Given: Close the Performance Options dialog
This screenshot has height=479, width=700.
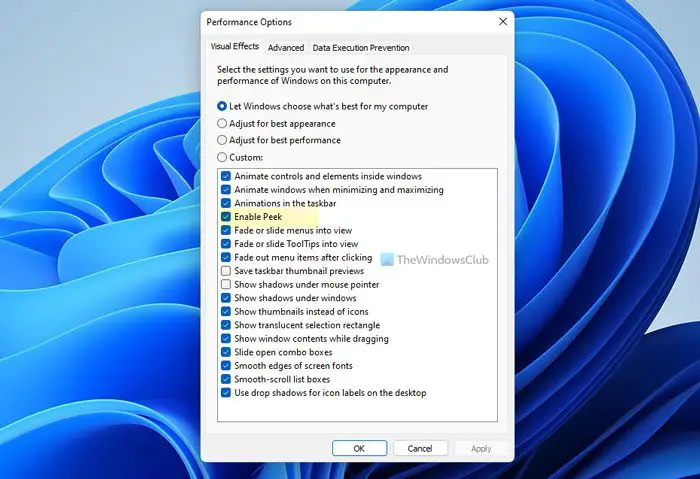Looking at the screenshot, I should click(x=503, y=22).
